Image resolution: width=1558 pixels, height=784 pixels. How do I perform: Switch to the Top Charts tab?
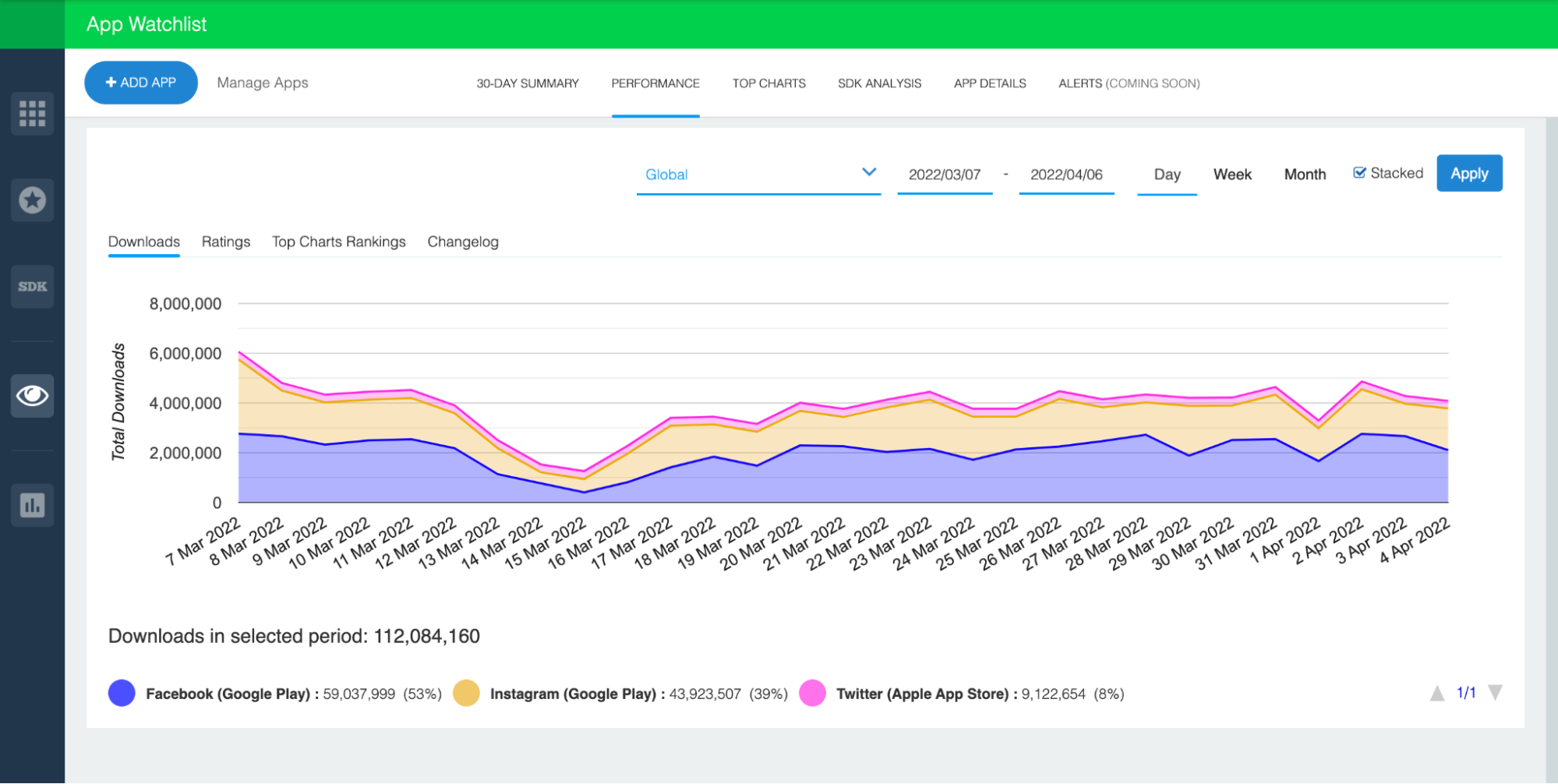tap(768, 83)
